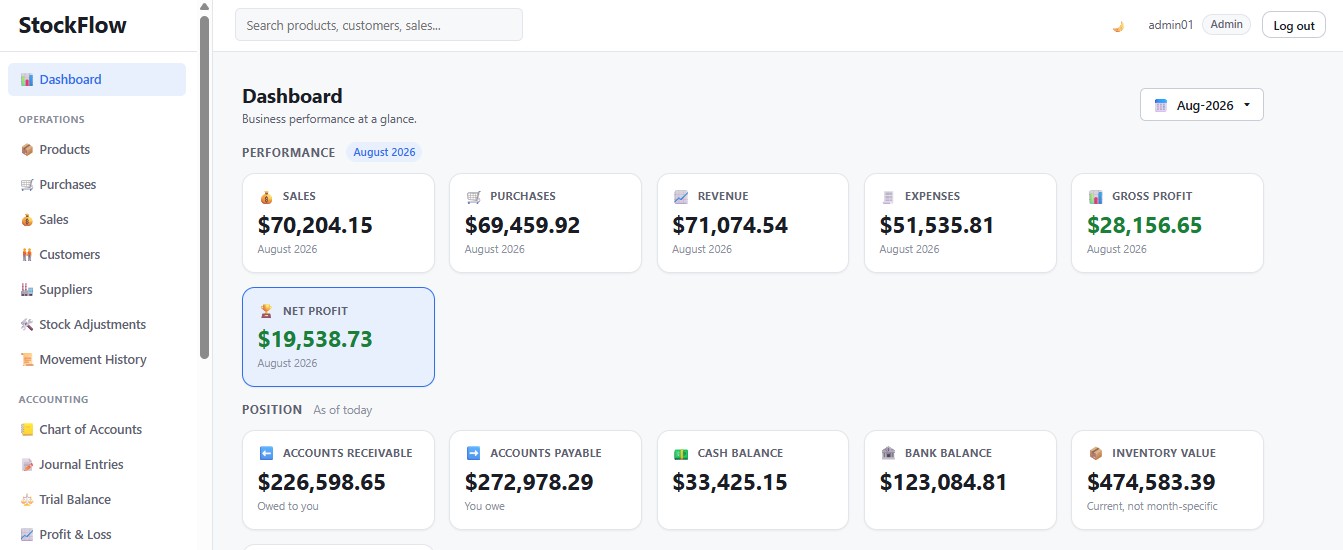The height and width of the screenshot is (550, 1343).
Task: Click the sidebar scroll up arrow
Action: (204, 6)
